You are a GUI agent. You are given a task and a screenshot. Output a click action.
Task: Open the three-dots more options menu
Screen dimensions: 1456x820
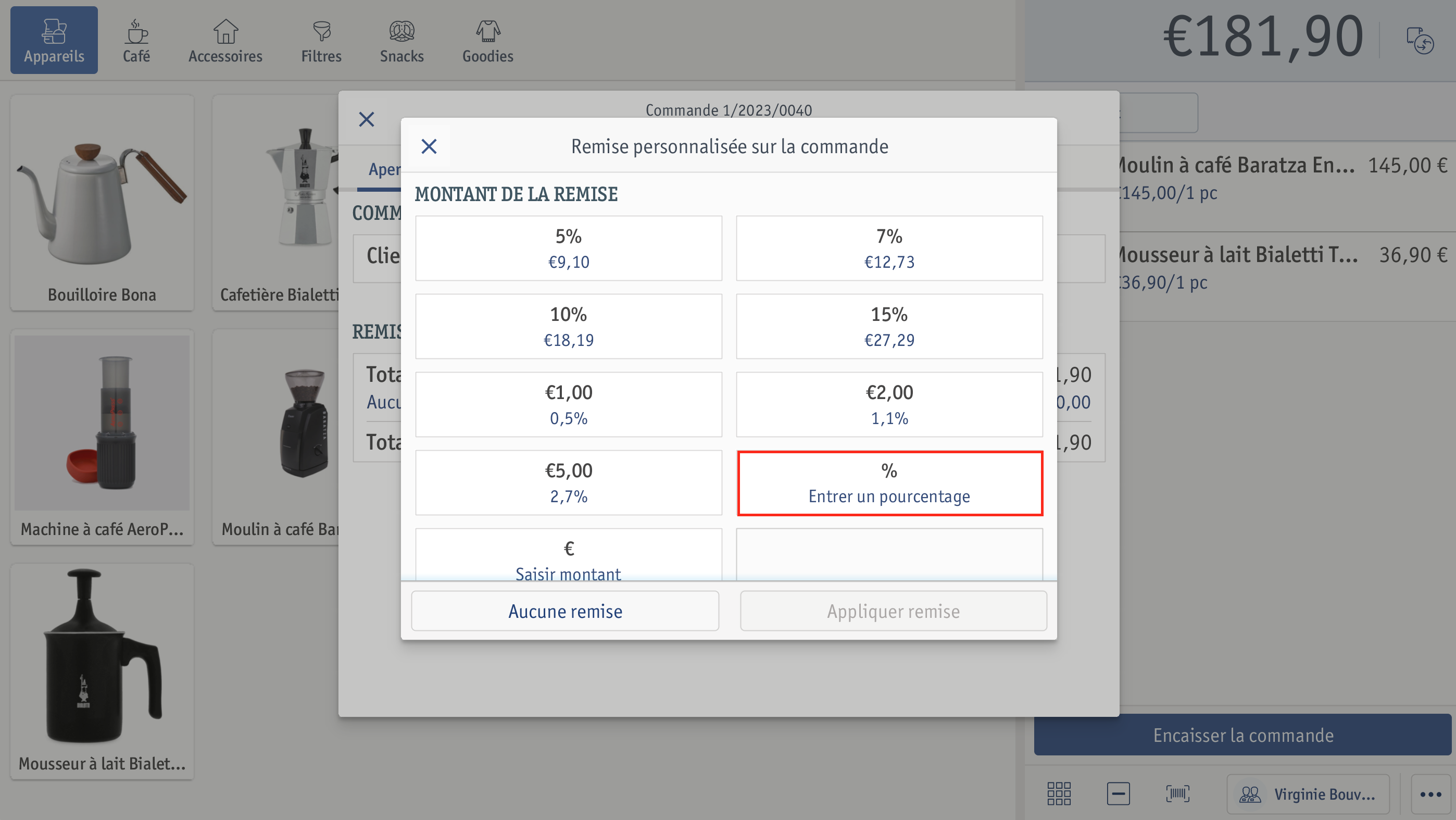tap(1430, 794)
